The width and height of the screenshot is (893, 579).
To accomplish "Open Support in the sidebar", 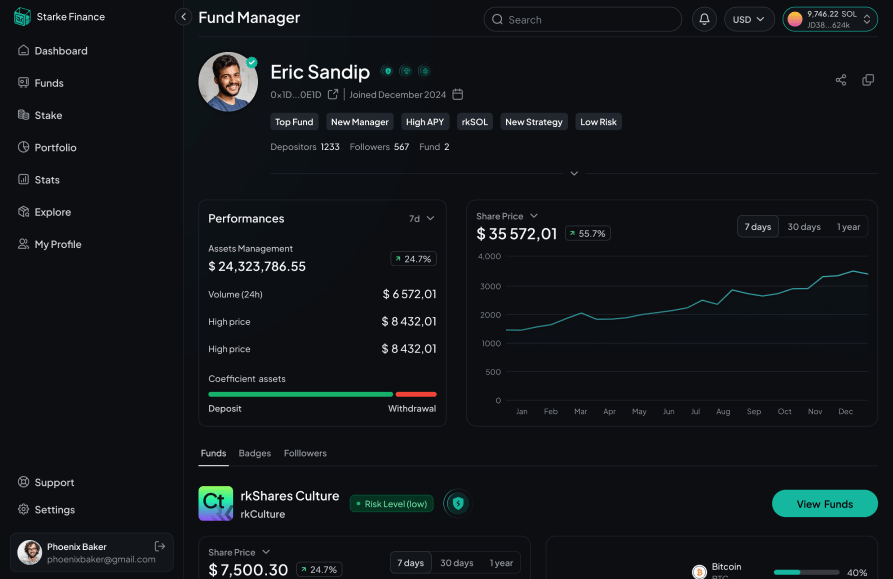I will pos(46,482).
